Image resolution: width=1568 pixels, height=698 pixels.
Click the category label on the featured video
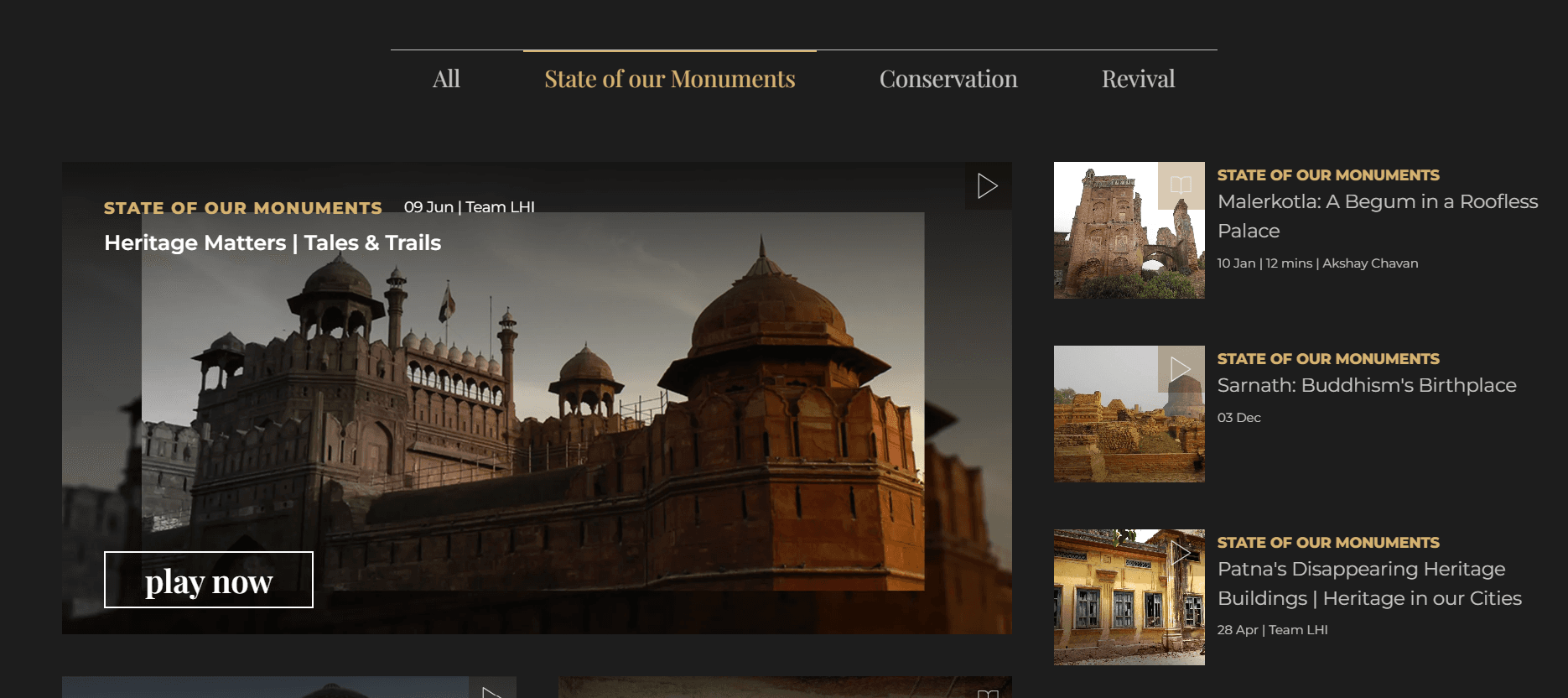tap(242, 208)
